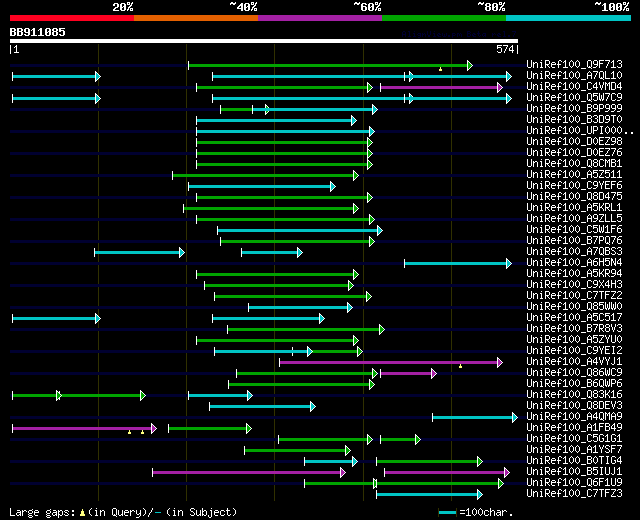Click the UniRef100_C9X4H3 label

coord(574,284)
